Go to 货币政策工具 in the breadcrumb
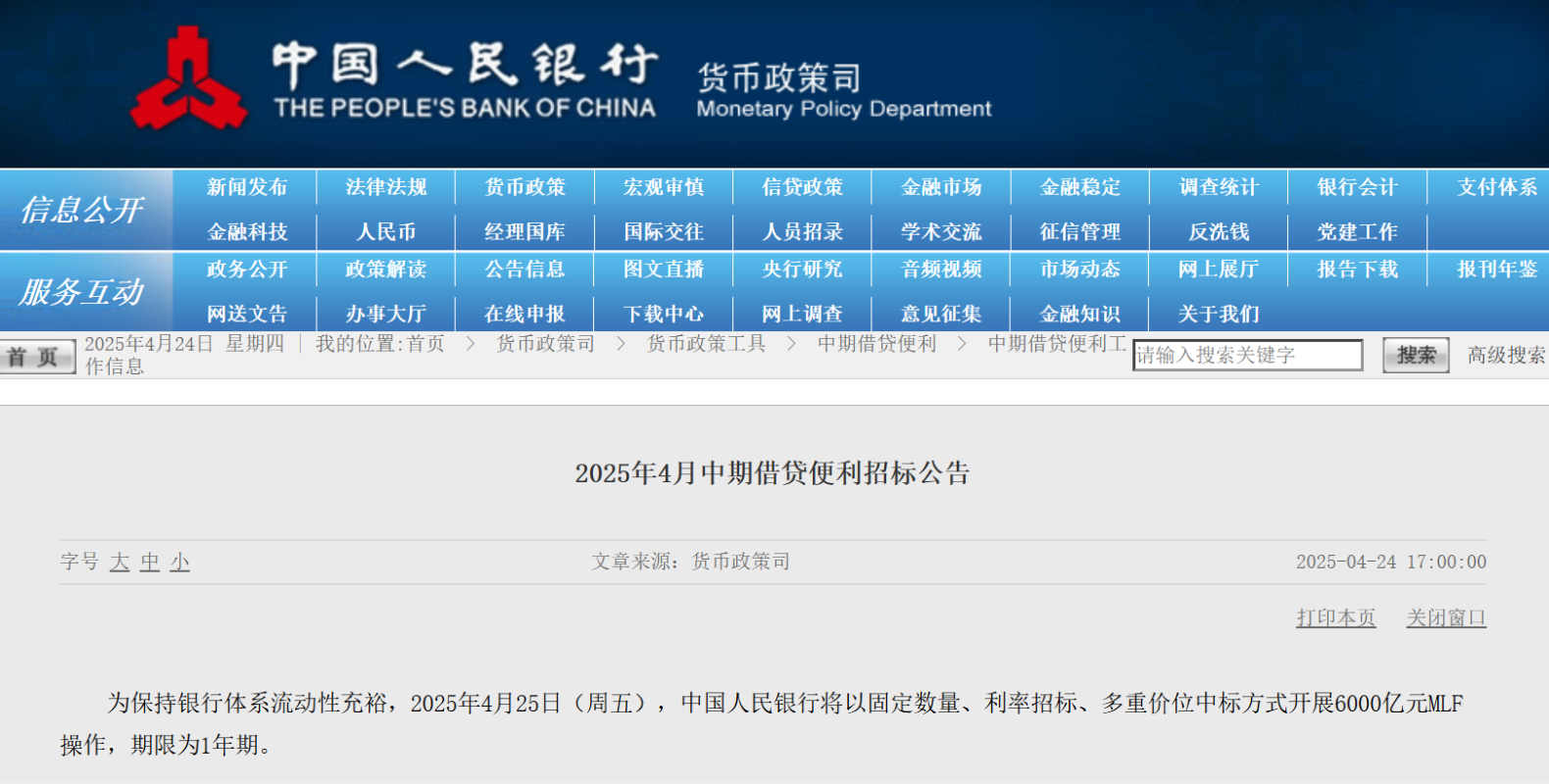This screenshot has width=1549, height=784. pyautogui.click(x=706, y=344)
